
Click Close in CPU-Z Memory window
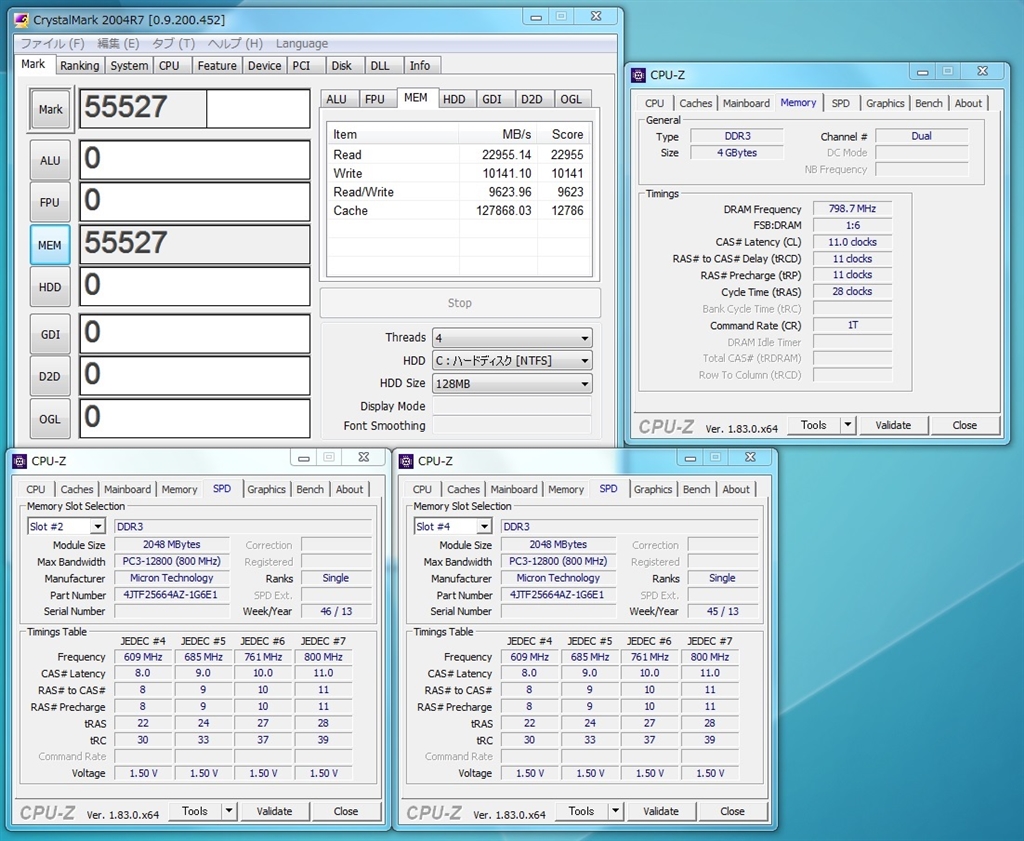coord(965,425)
